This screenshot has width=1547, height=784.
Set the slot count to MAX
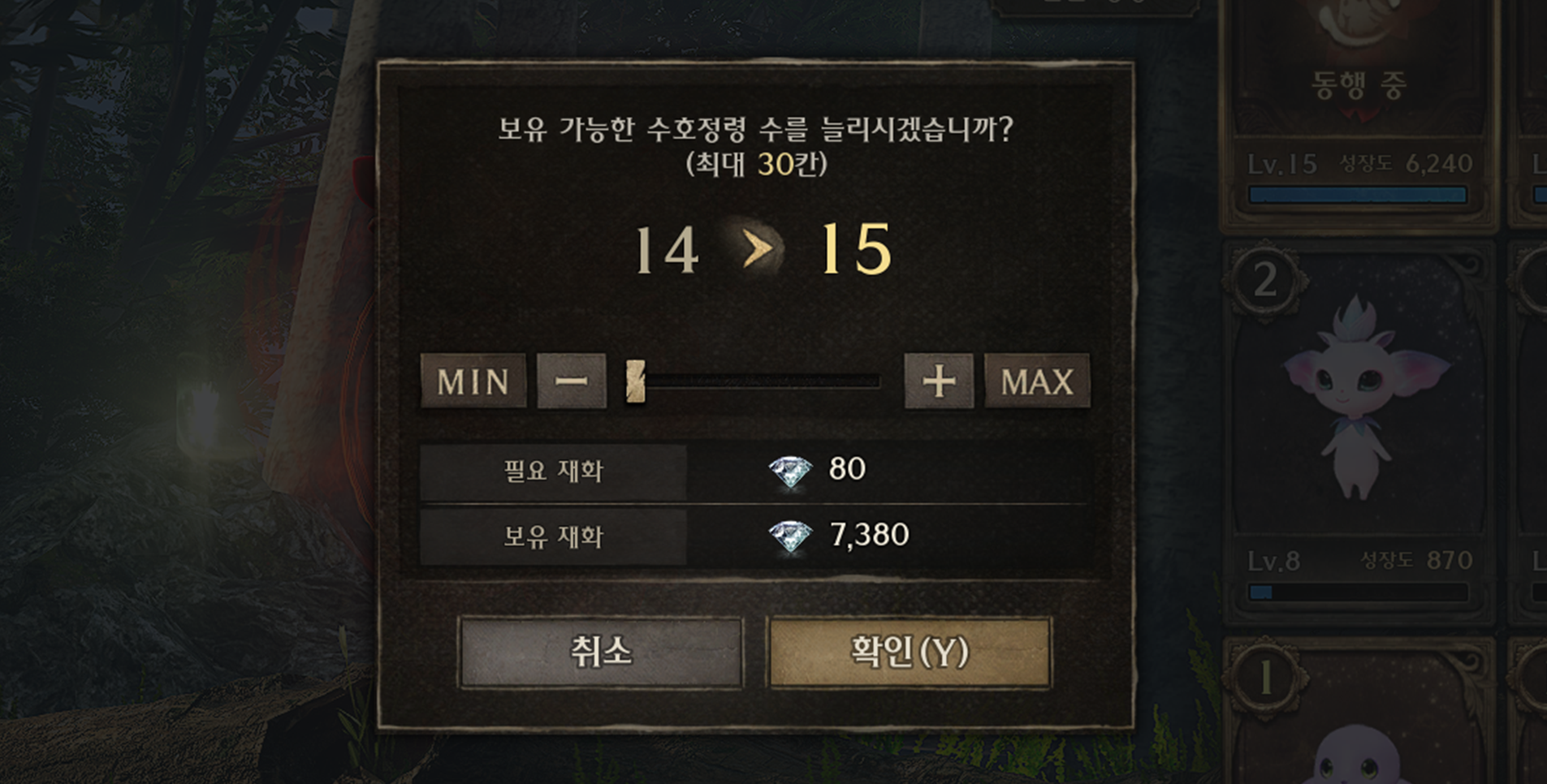[x=1037, y=381]
